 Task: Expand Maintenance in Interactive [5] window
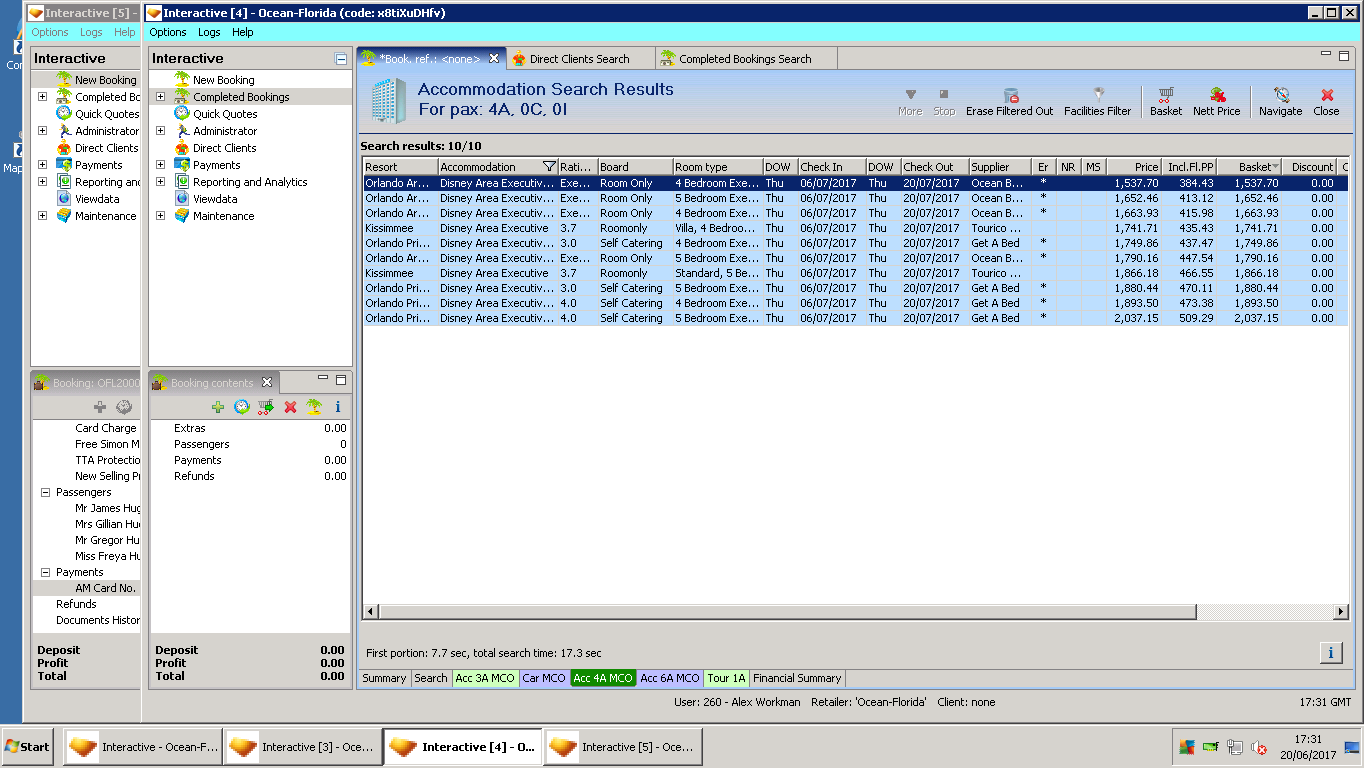[42, 216]
